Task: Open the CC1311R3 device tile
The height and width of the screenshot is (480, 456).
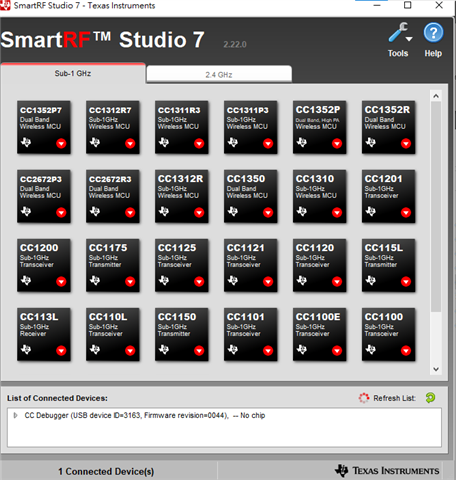Action: click(182, 127)
